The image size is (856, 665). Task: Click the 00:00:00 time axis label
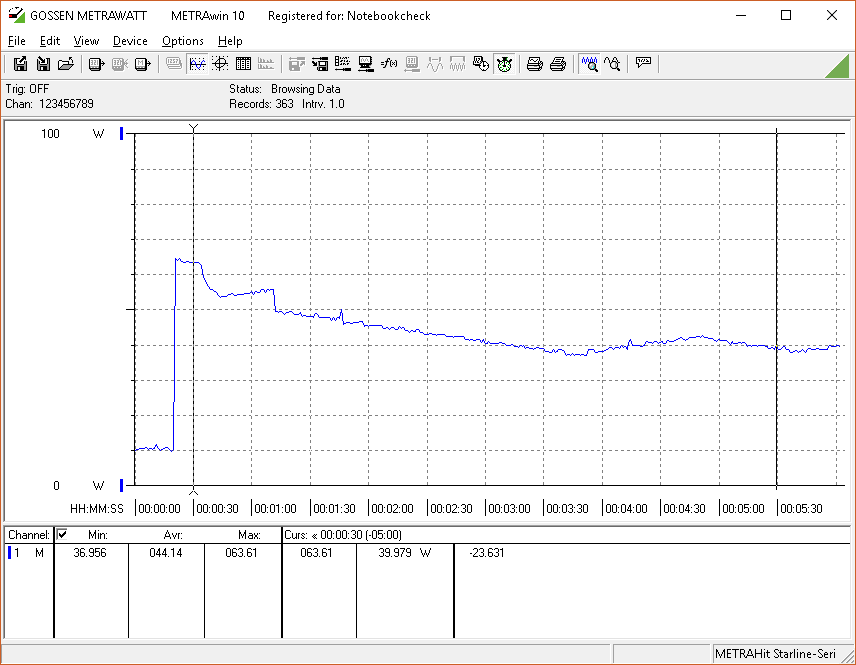pyautogui.click(x=159, y=508)
